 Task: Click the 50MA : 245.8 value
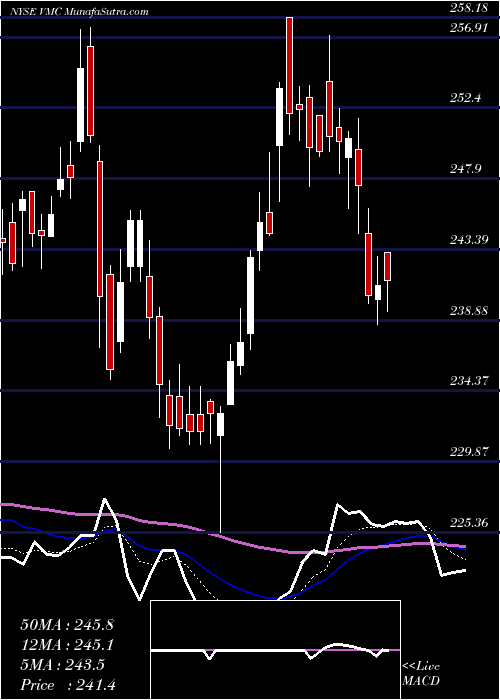coord(67,625)
